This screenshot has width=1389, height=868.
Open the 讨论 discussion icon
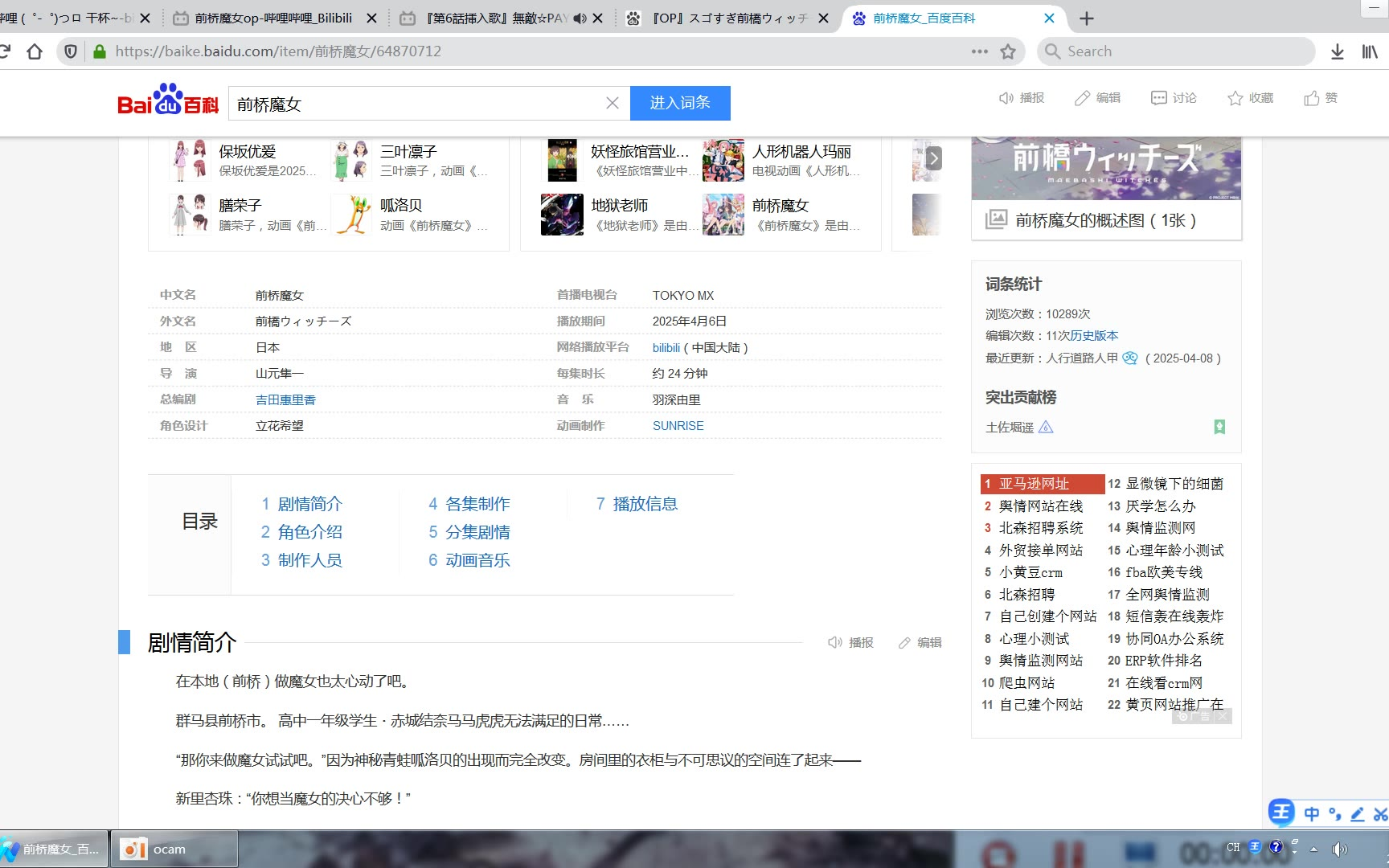pos(1158,98)
